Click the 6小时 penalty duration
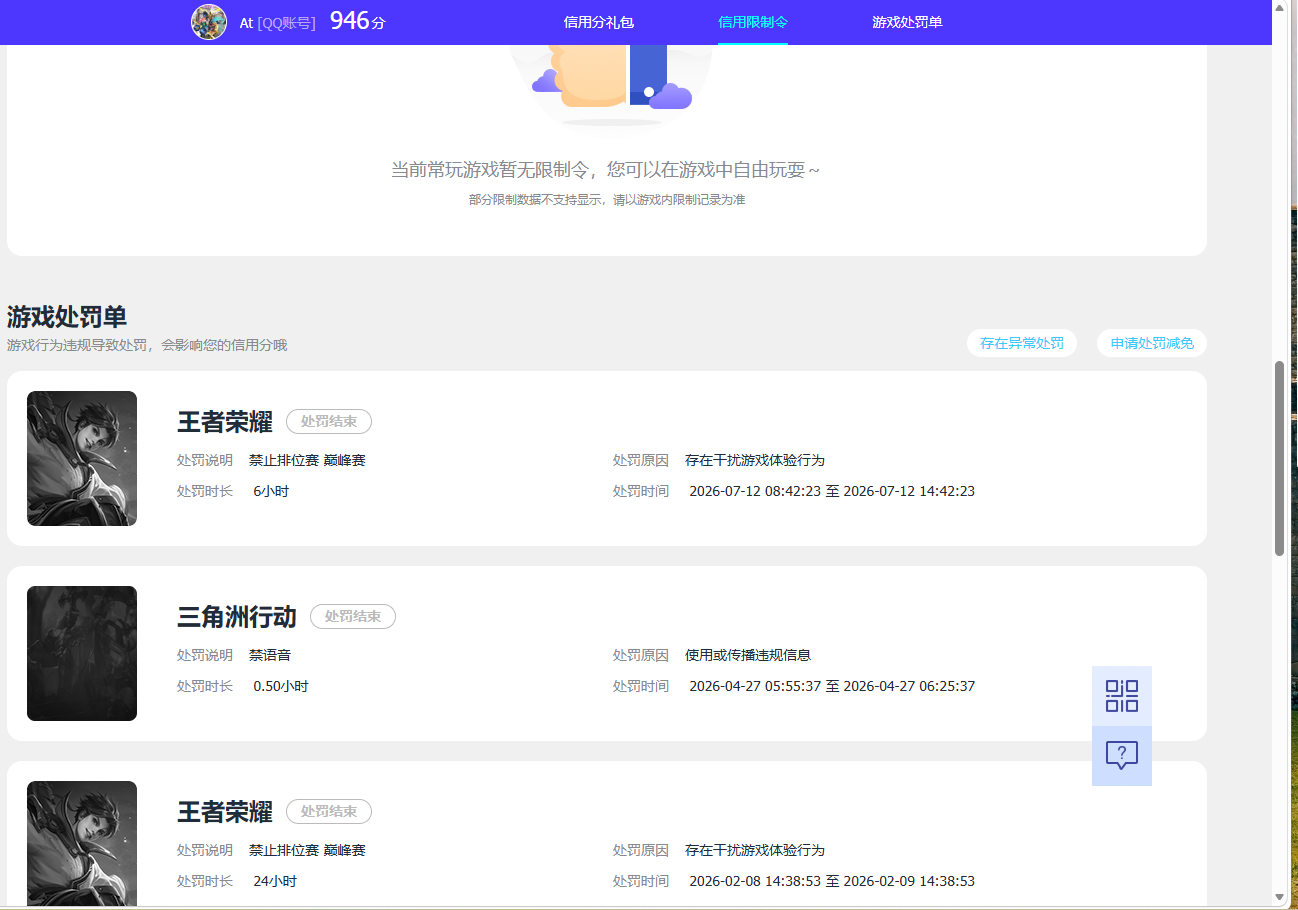 [271, 492]
